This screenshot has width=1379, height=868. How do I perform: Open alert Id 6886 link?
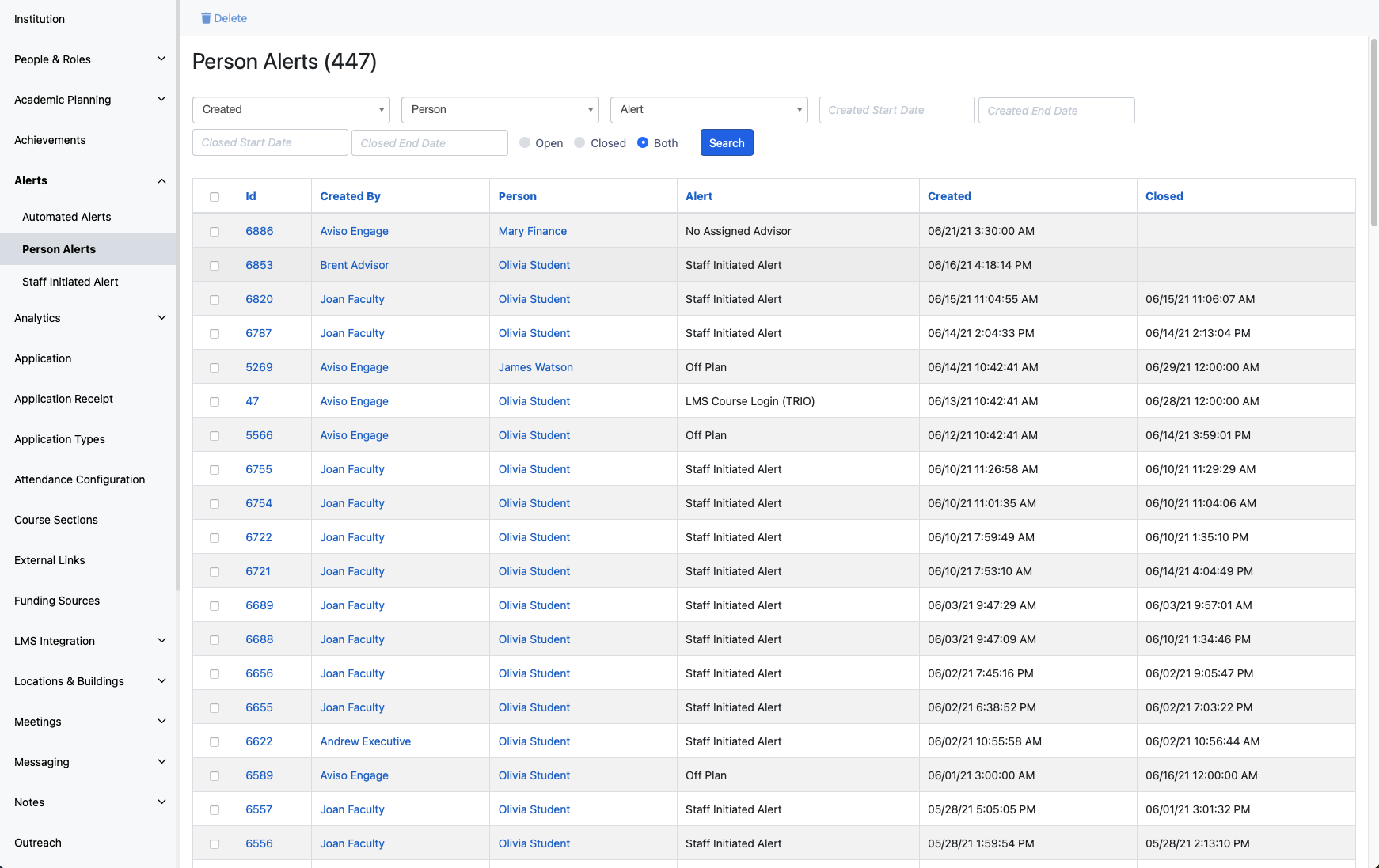[x=259, y=231]
